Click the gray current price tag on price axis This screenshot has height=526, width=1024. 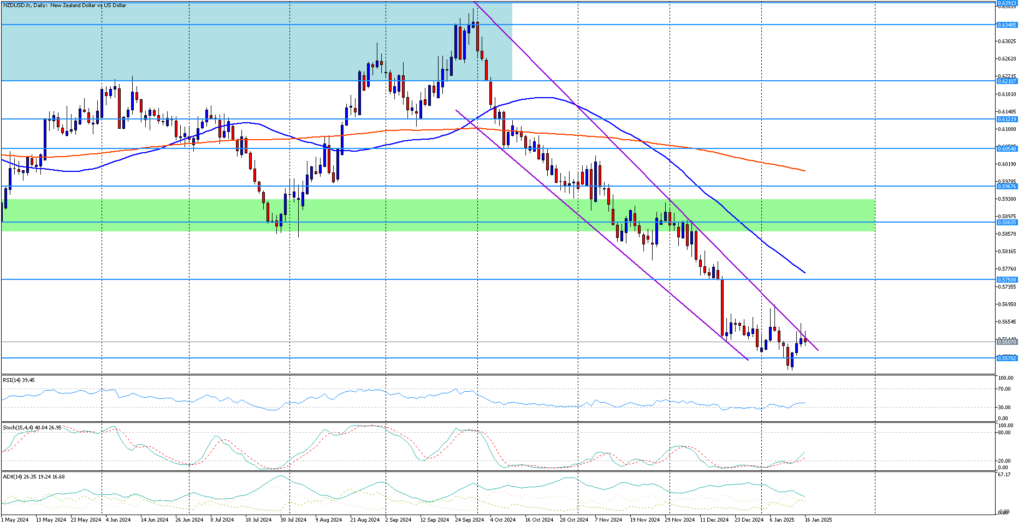click(1006, 342)
